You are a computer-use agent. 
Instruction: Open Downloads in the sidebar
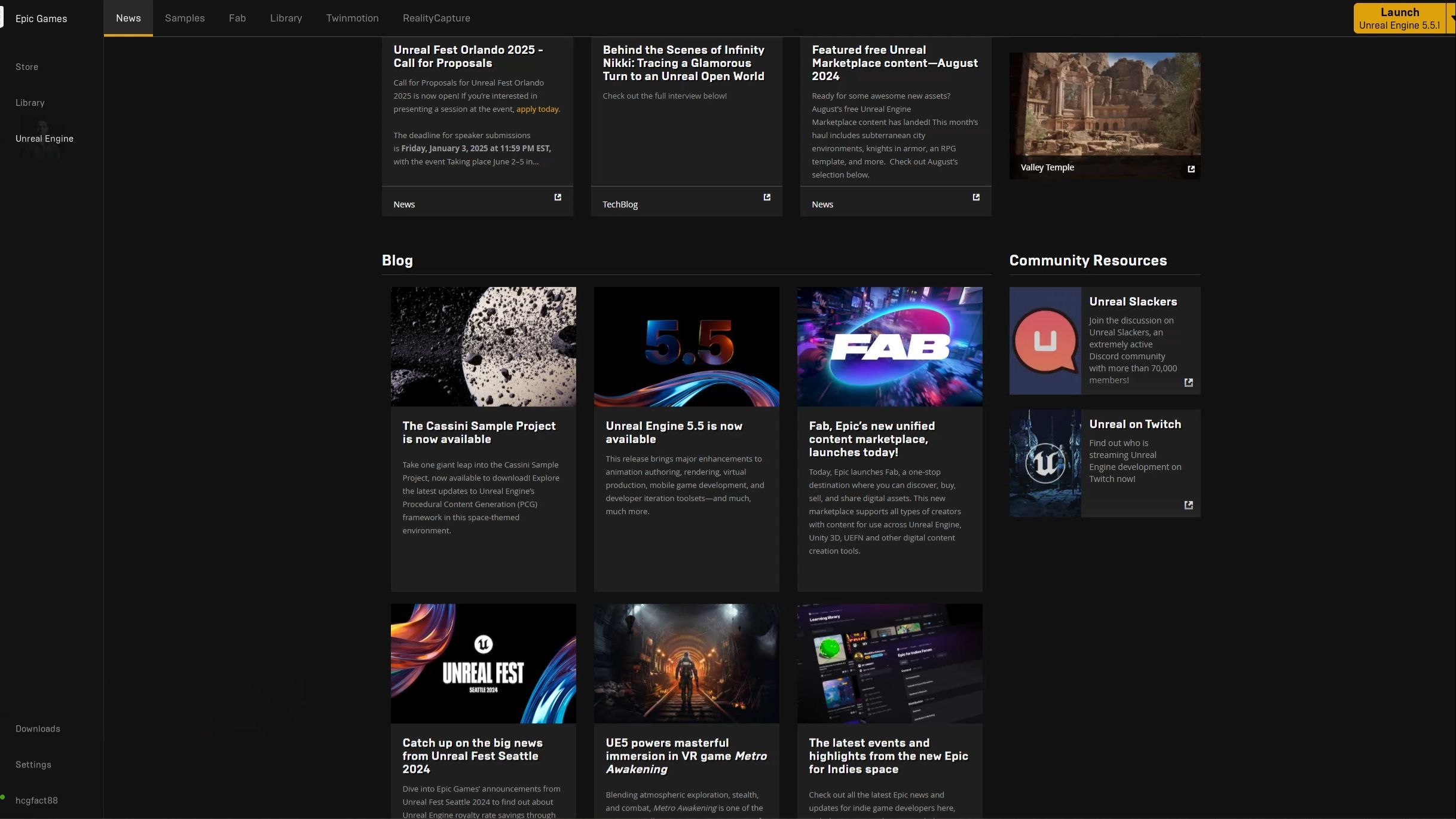pos(38,729)
